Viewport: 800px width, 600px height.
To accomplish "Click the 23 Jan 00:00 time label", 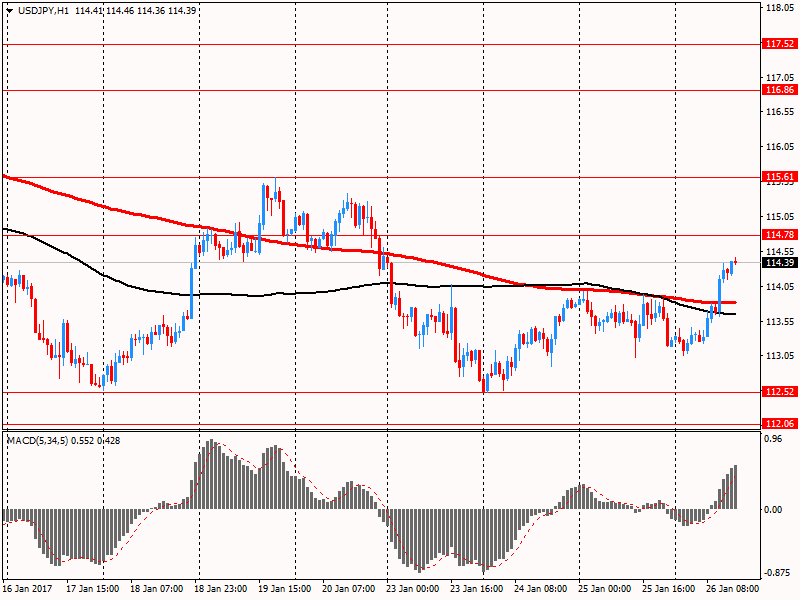I will click(x=413, y=589).
